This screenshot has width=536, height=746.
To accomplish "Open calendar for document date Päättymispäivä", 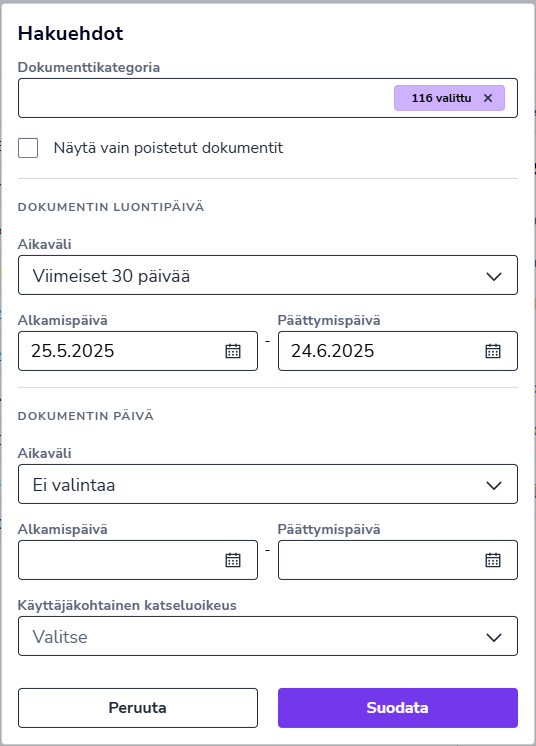I will [493, 560].
